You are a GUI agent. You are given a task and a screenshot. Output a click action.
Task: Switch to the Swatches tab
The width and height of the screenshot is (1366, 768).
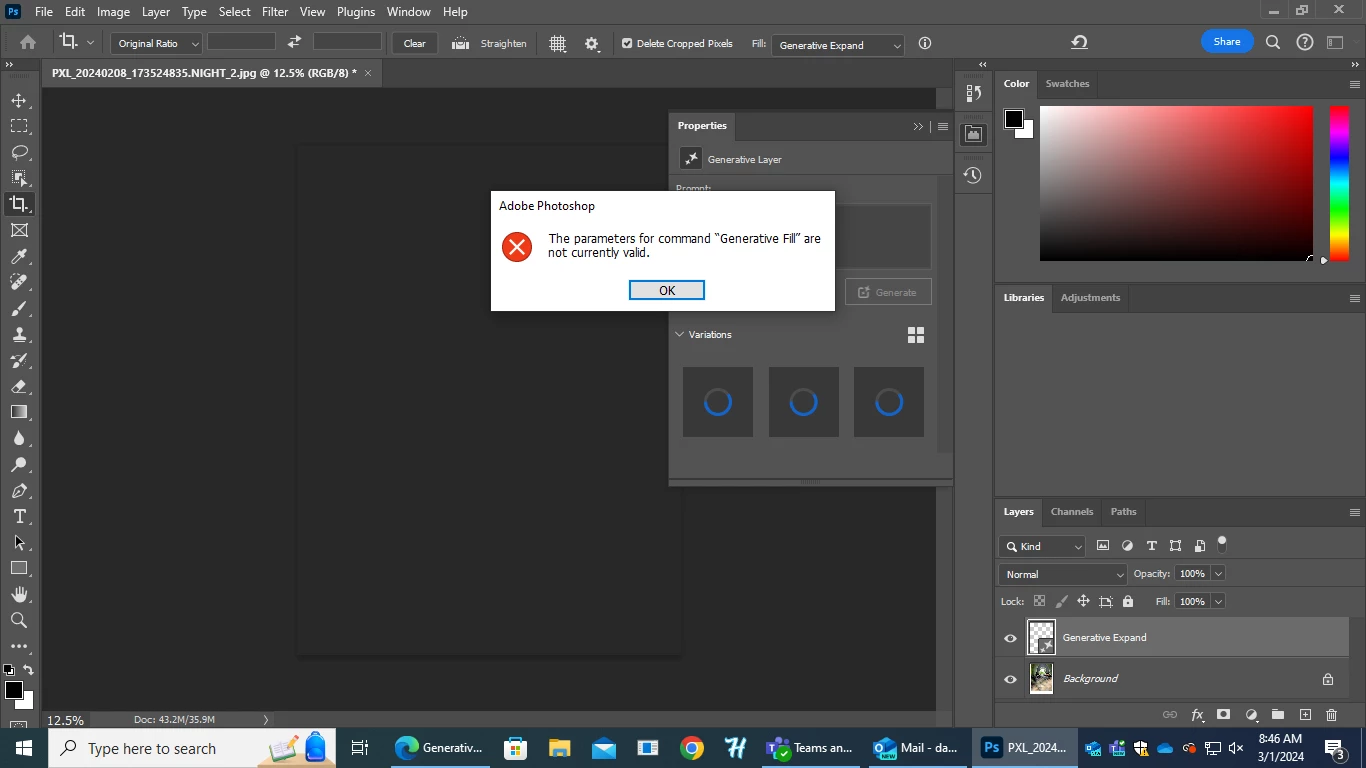[x=1067, y=84]
